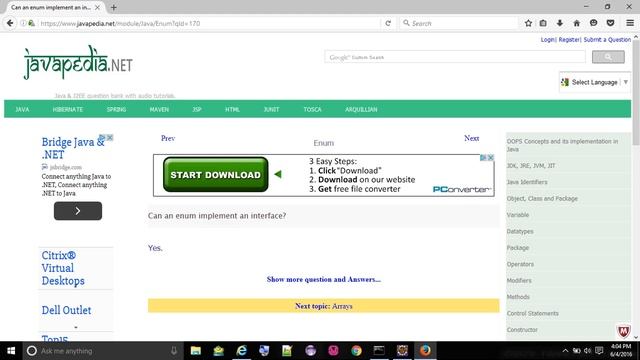Close the Bridge Java ad with X
The height and width of the screenshot is (360, 640).
pos(110,138)
